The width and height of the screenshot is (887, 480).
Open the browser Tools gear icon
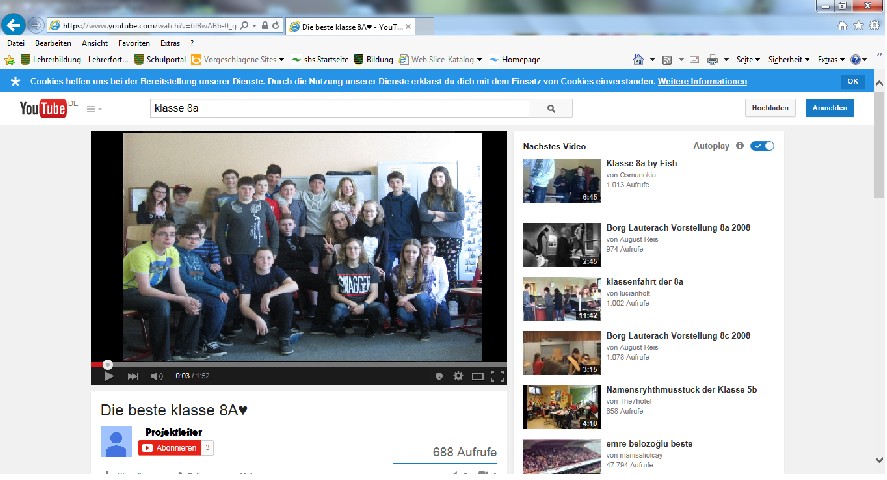coord(875,25)
